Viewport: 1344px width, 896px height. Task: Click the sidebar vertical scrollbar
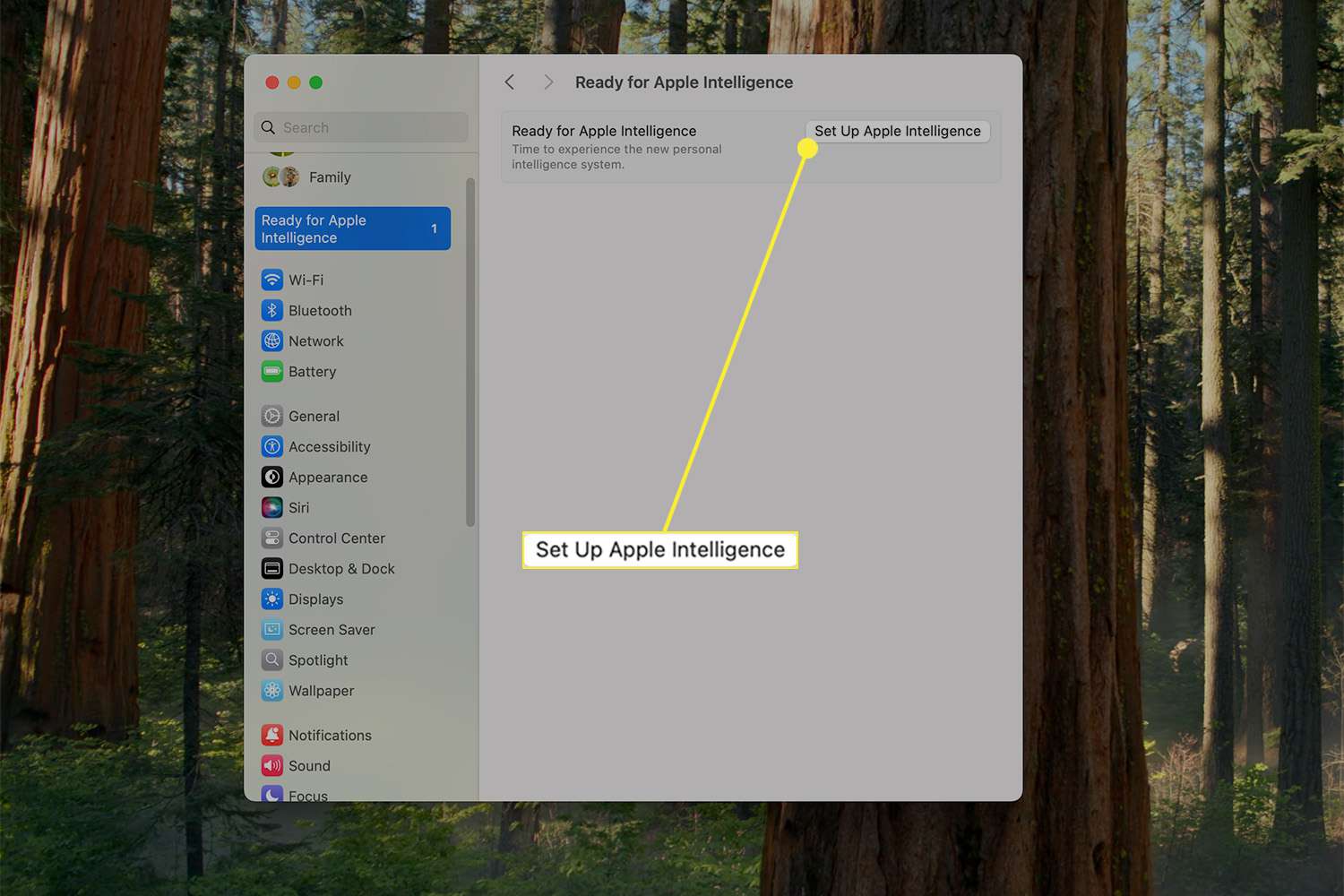470,351
